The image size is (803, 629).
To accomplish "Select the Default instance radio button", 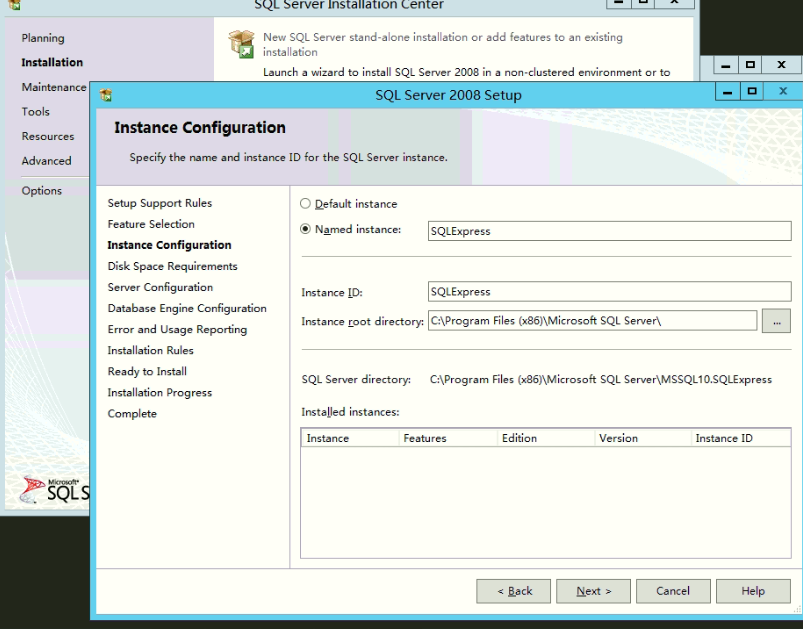I will [x=305, y=204].
